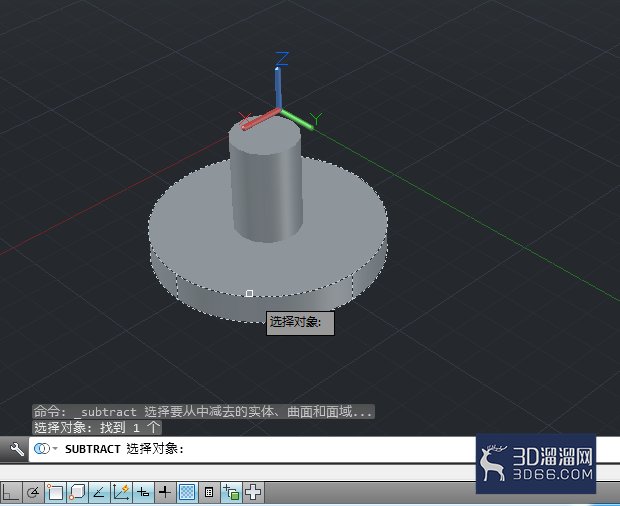The image size is (620, 506).
Task: Click the blue Z axis of UCS icon
Action: pyautogui.click(x=279, y=87)
